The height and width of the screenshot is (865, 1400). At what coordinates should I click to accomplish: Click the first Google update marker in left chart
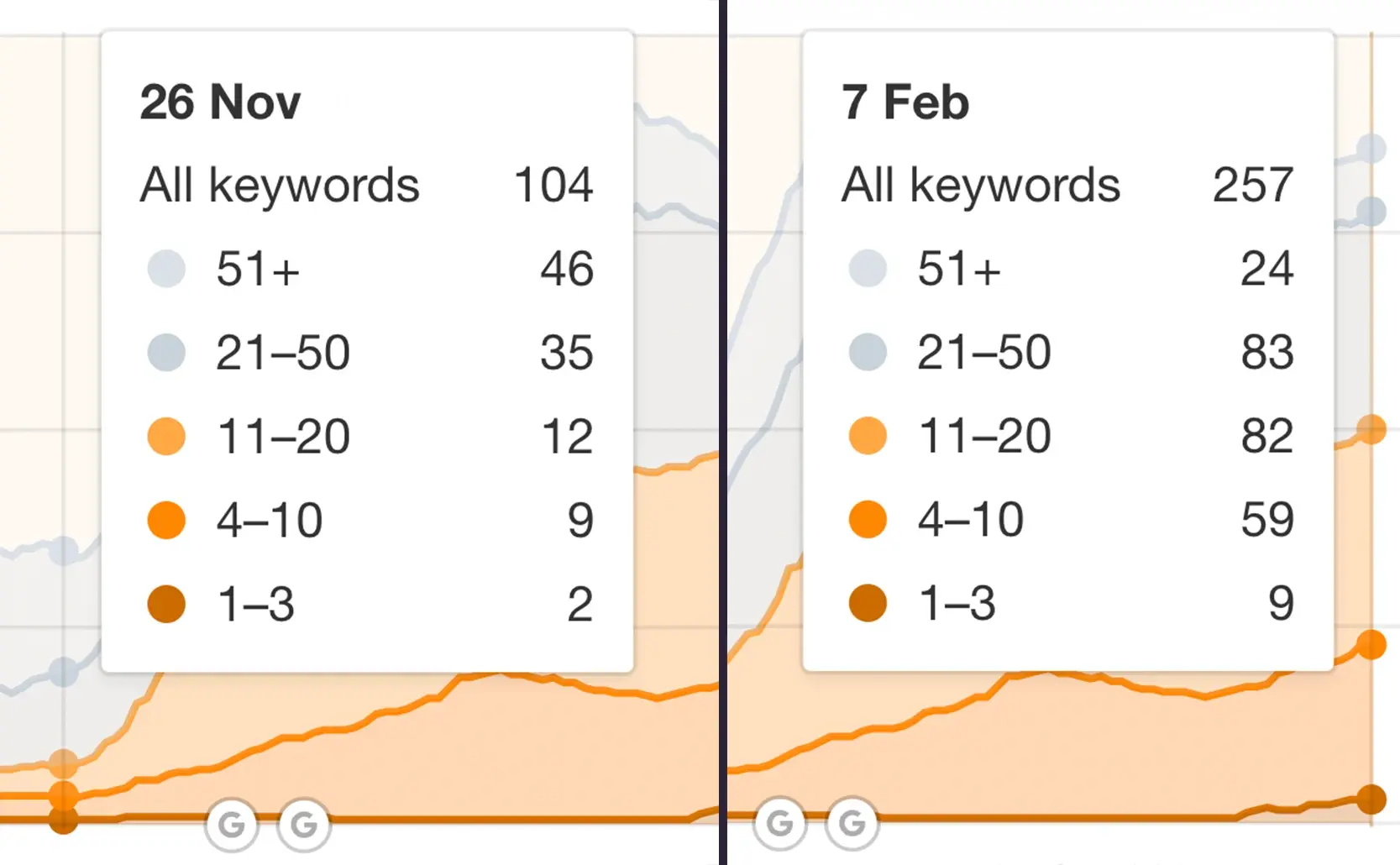(232, 825)
